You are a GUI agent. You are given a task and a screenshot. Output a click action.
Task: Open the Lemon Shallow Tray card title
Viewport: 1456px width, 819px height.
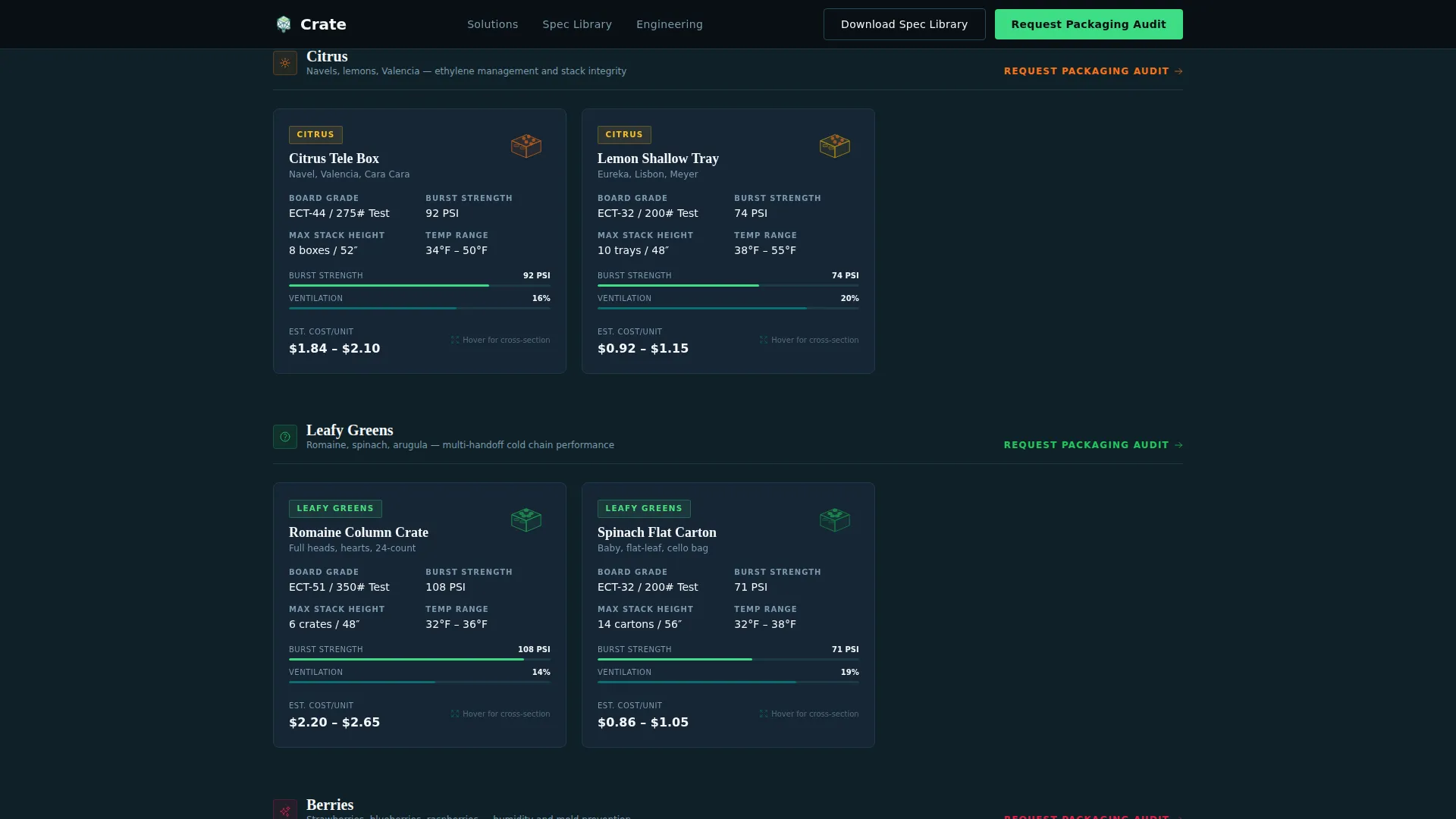[657, 158]
